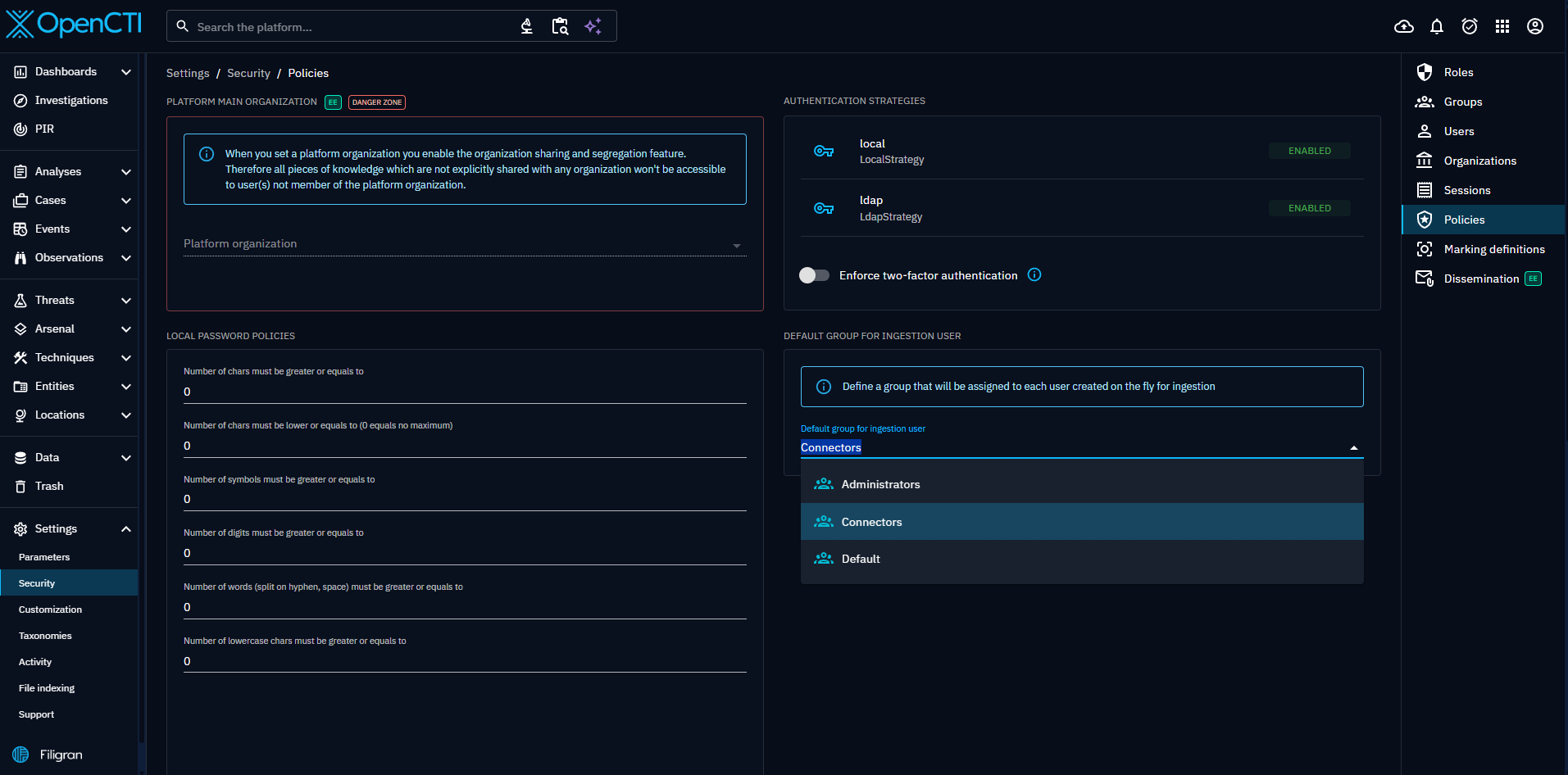Open the Platform organization dropdown
1568x775 pixels.
[465, 244]
